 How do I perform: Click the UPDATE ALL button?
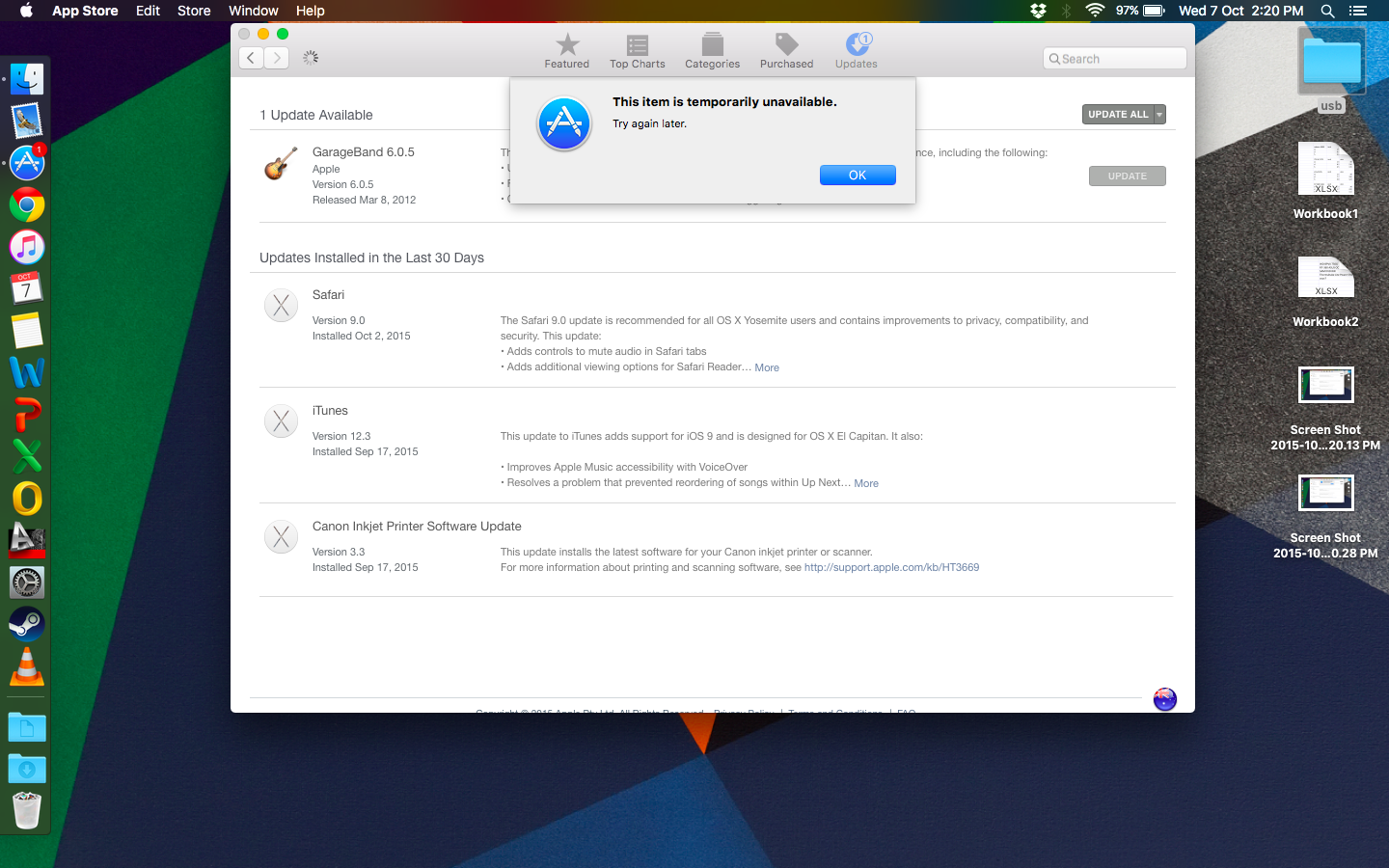[x=1118, y=115]
